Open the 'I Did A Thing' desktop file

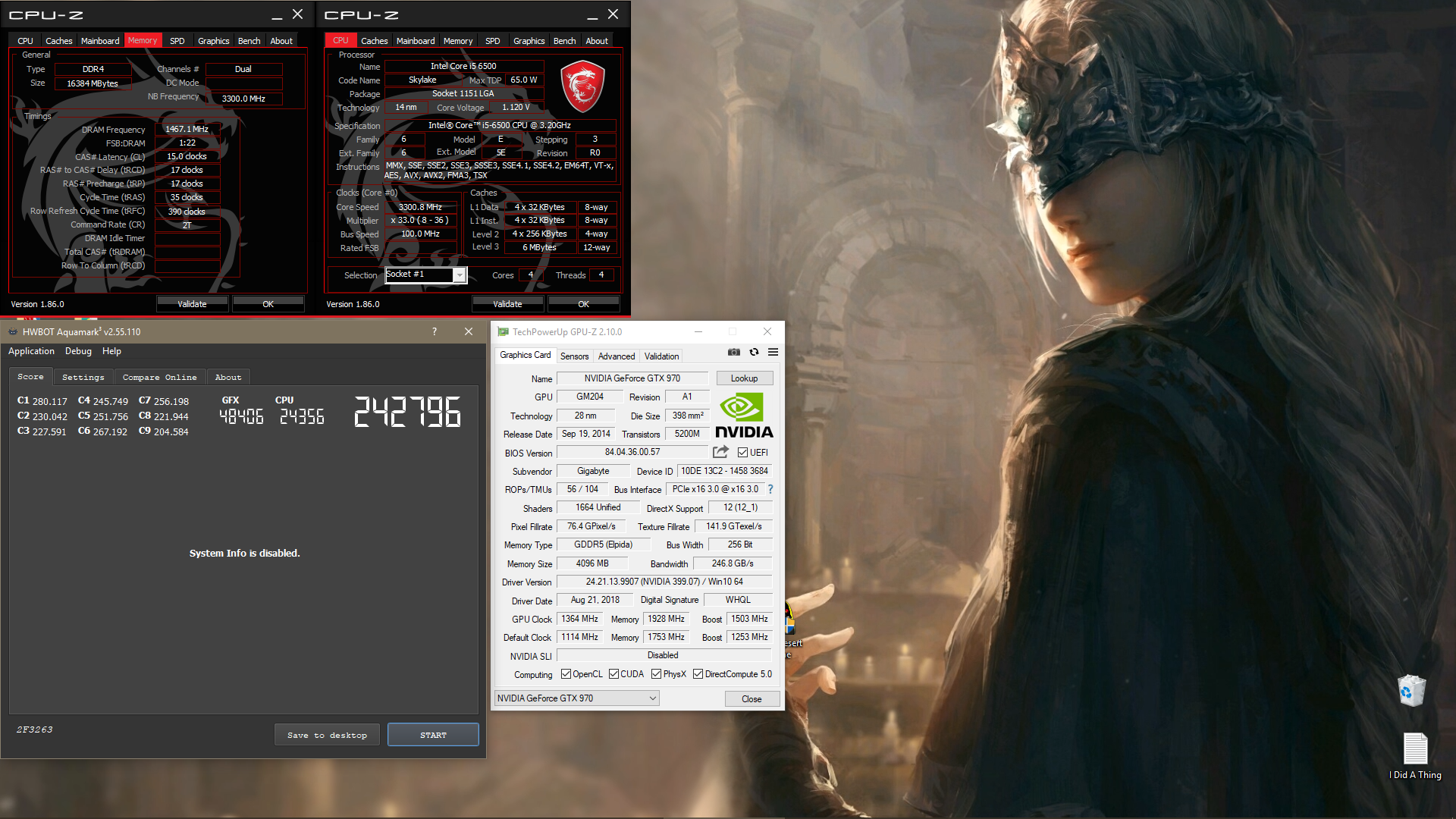pyautogui.click(x=1415, y=755)
